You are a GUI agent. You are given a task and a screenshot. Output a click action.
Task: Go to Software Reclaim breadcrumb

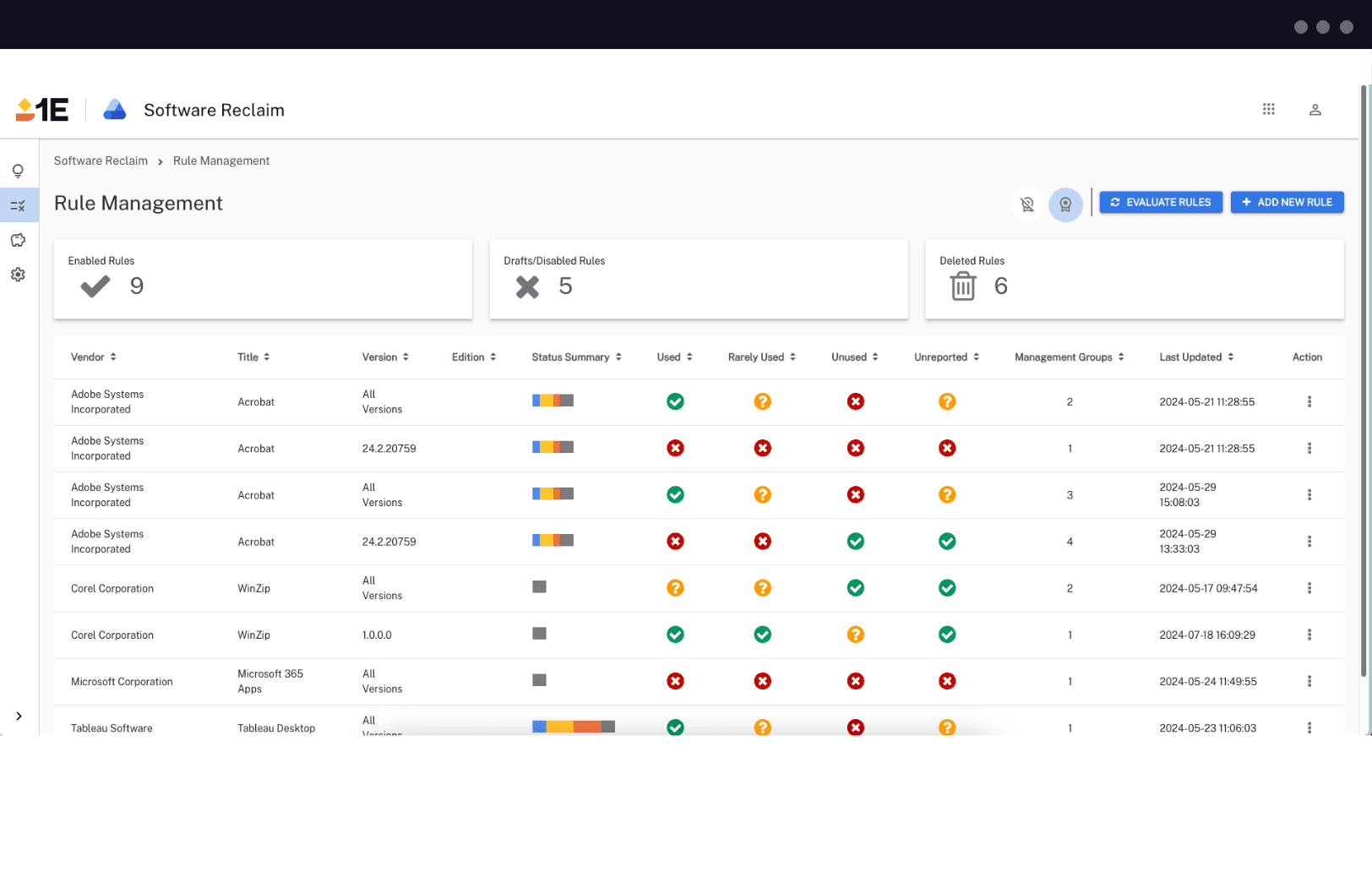(x=101, y=161)
